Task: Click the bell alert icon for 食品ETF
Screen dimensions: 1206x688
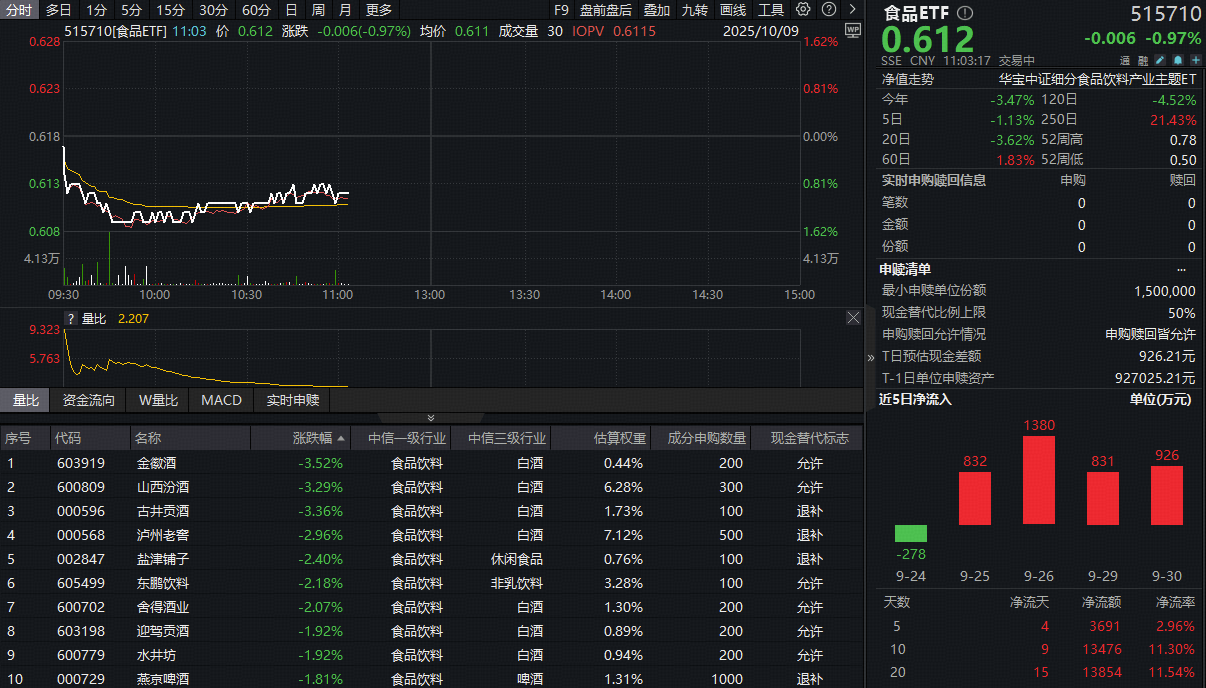Action: [1177, 60]
